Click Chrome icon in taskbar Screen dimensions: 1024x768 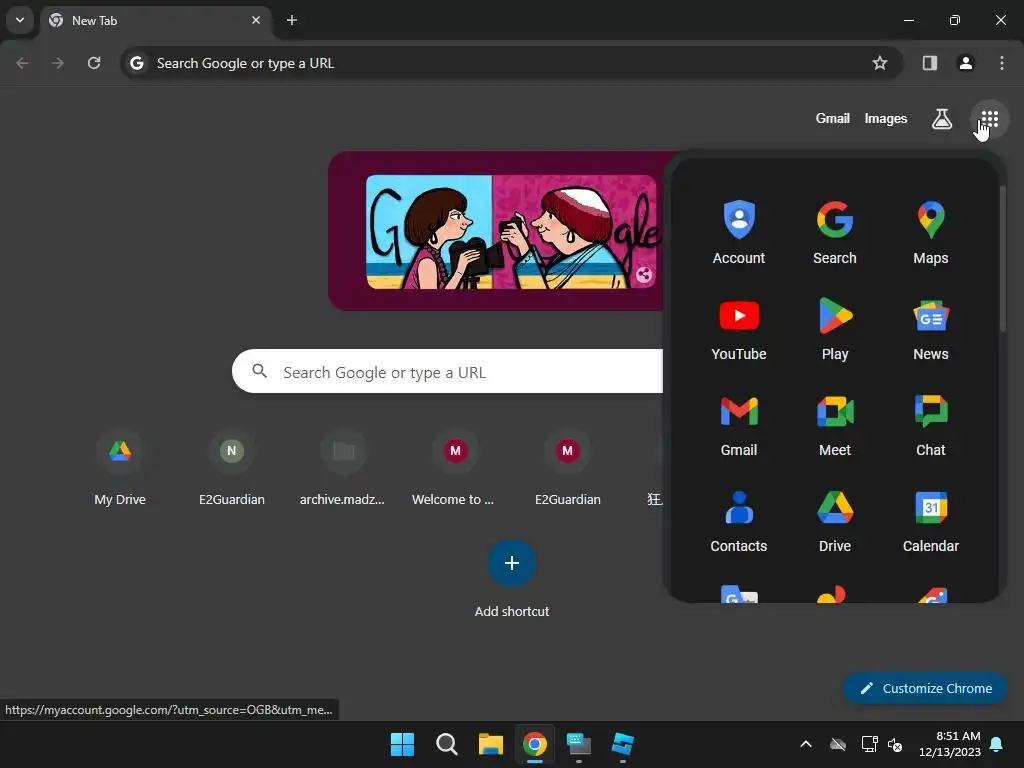tap(534, 744)
